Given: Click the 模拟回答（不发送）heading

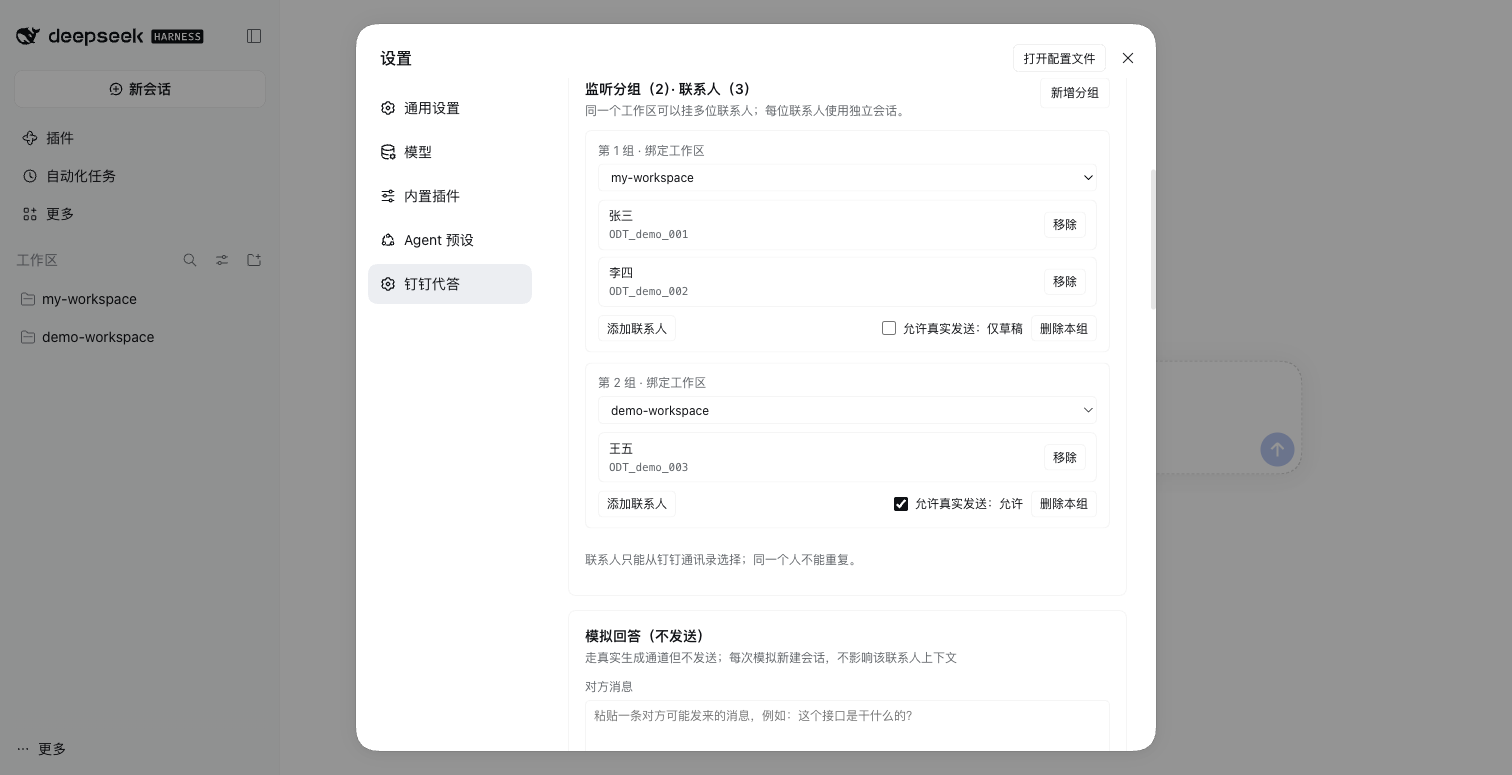Looking at the screenshot, I should tap(645, 636).
